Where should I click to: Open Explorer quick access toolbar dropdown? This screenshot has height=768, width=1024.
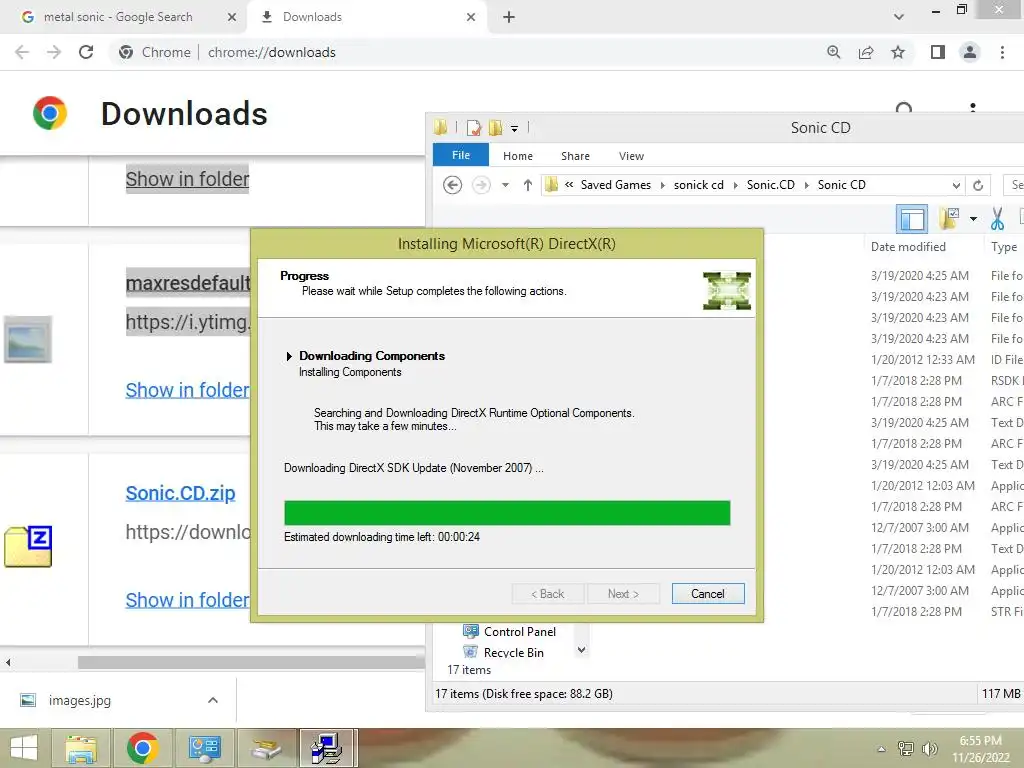click(x=515, y=129)
